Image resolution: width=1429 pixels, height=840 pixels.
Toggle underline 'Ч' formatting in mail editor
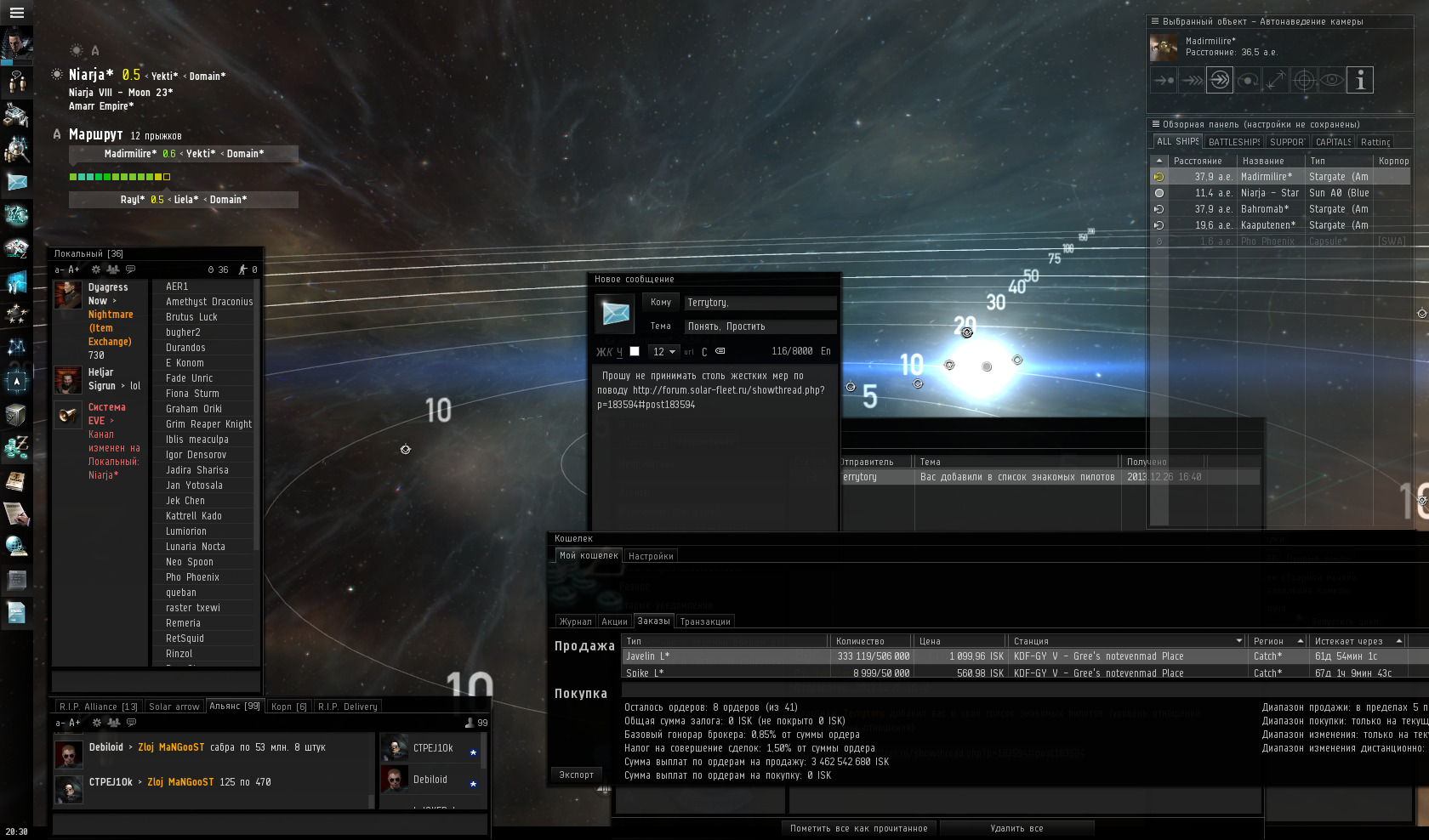point(619,352)
